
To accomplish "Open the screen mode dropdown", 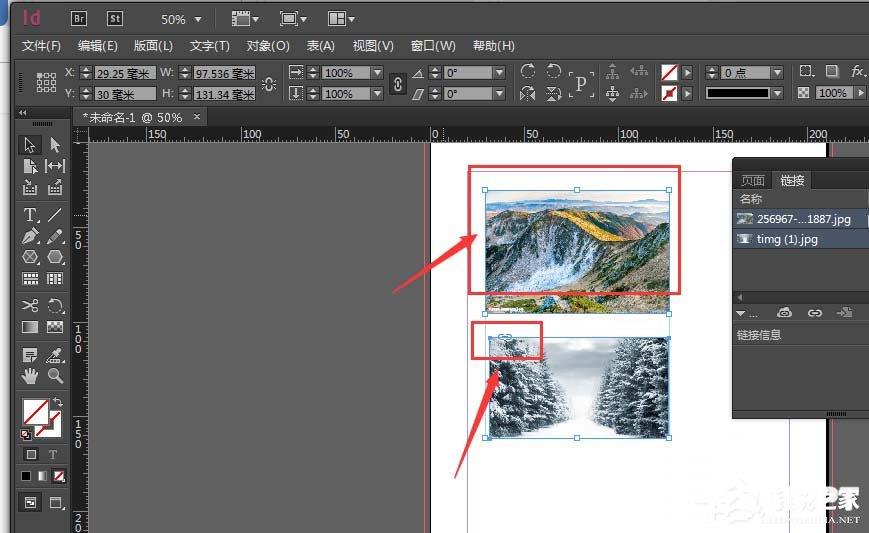I will (x=293, y=19).
